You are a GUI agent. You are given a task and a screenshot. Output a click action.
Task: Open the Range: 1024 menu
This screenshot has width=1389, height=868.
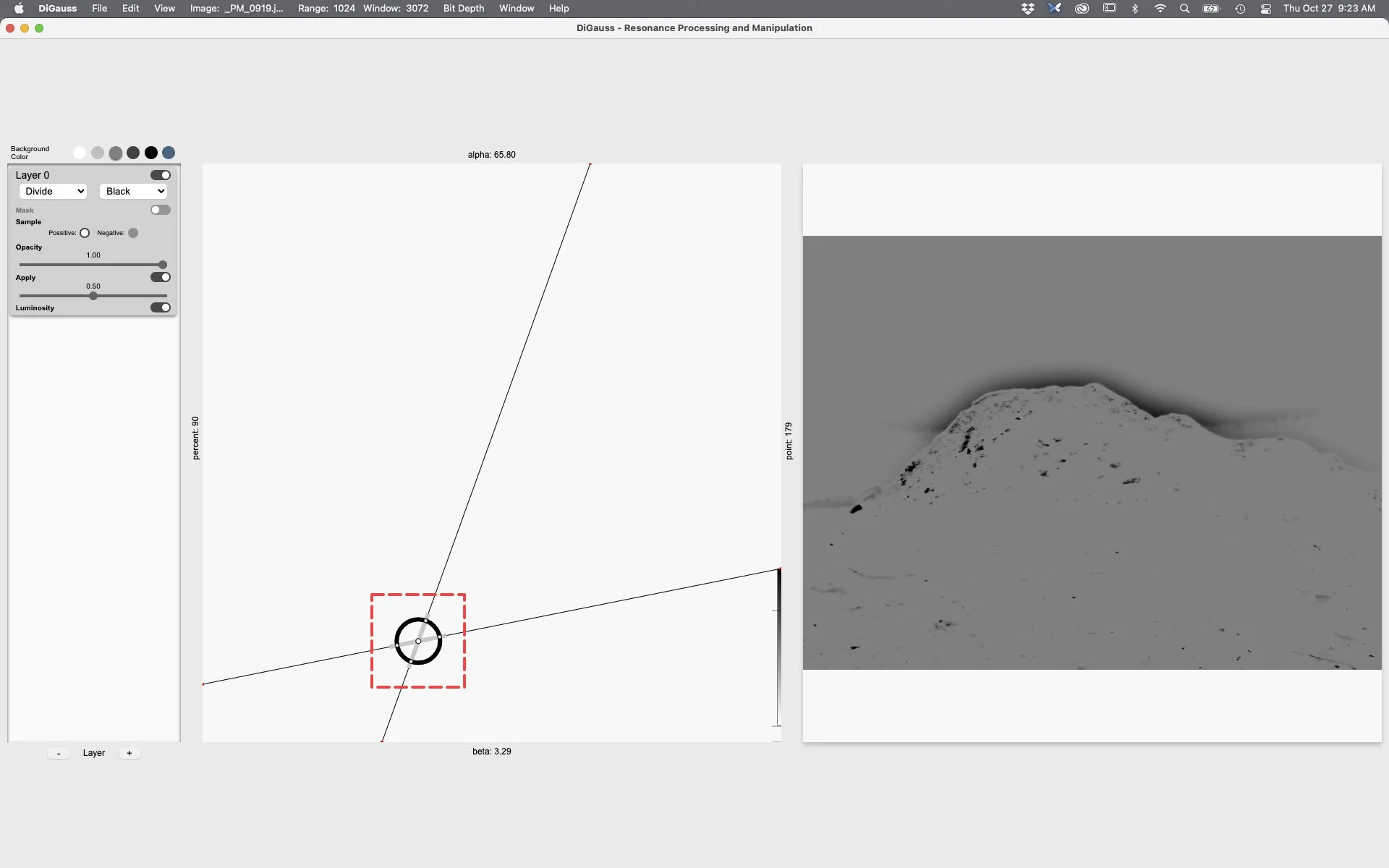point(326,9)
